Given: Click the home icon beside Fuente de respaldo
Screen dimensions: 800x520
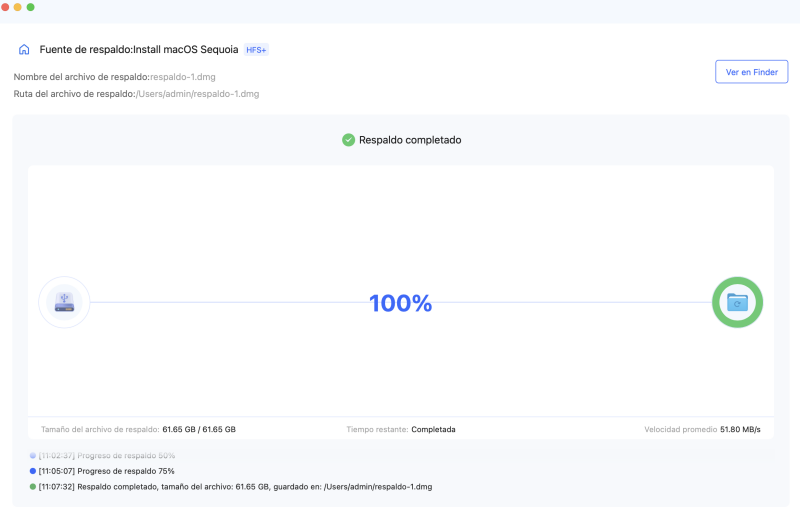Looking at the screenshot, I should tap(24, 49).
